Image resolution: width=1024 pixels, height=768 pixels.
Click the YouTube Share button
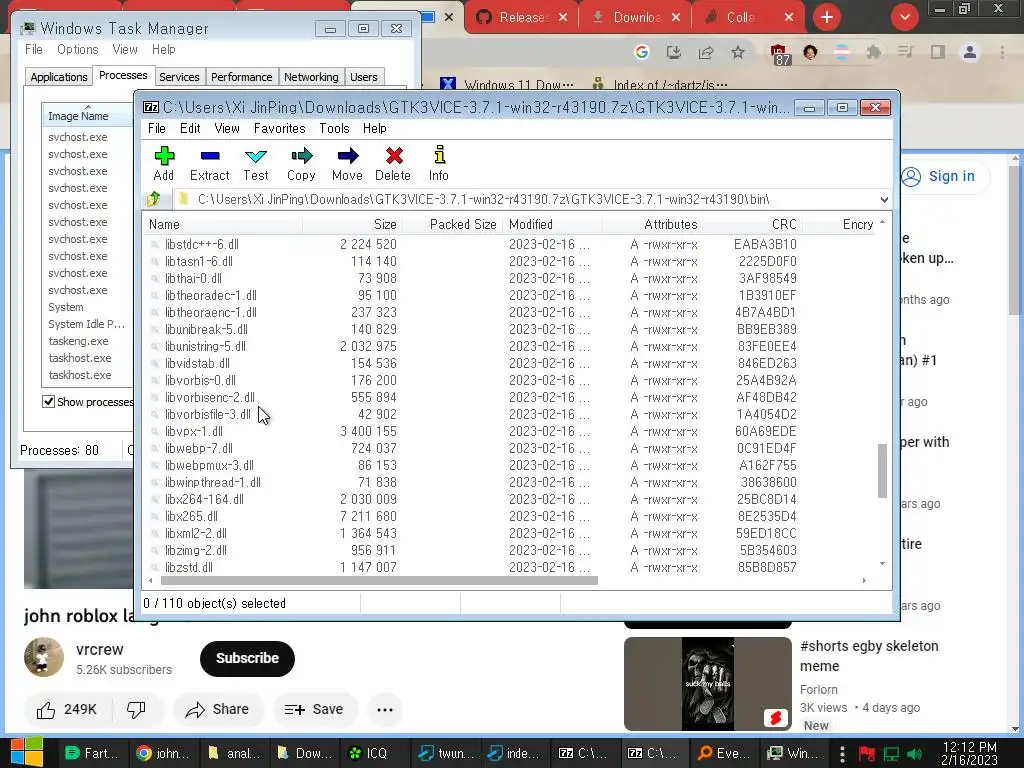[218, 710]
